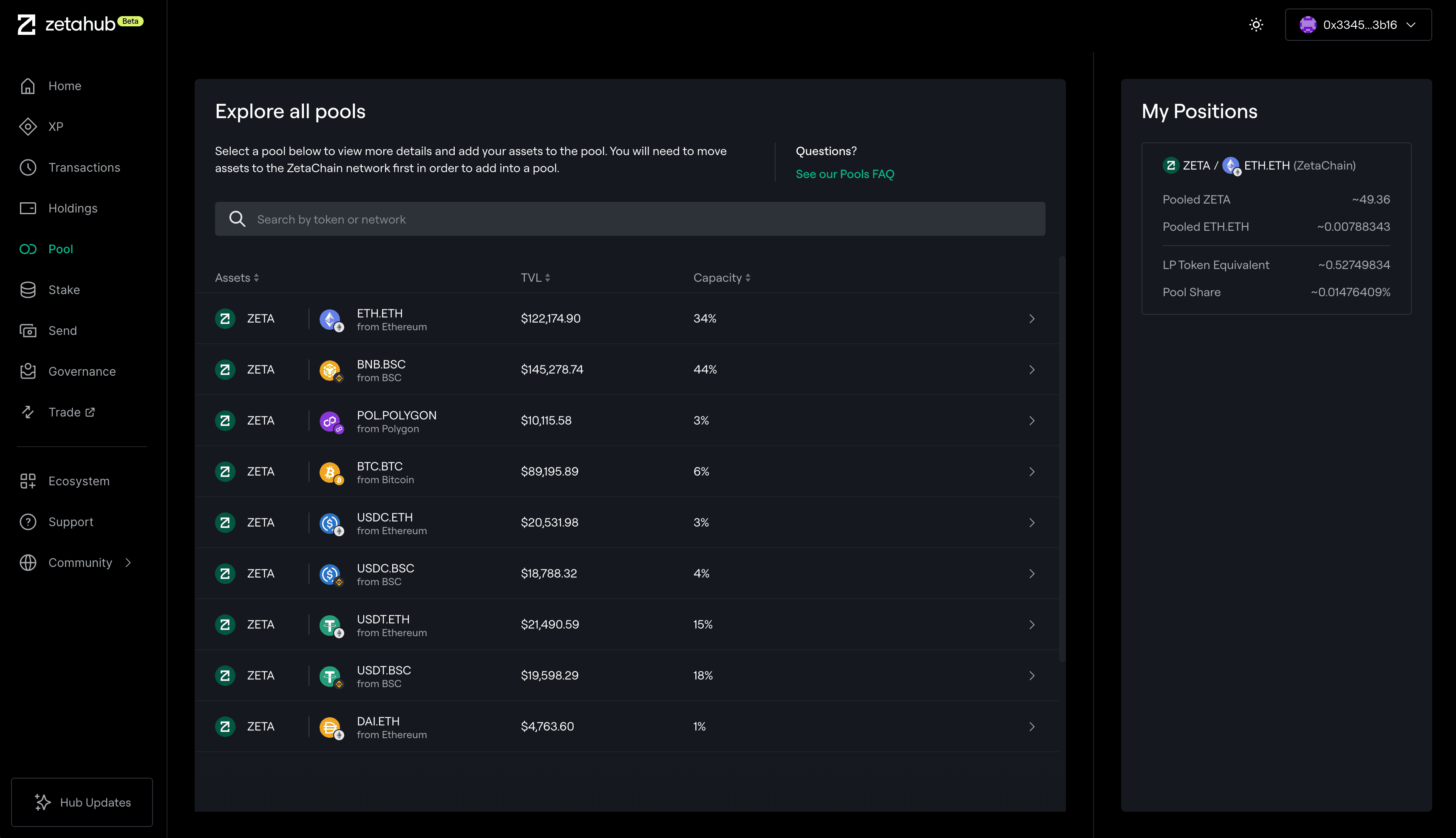Open the See our Pools FAQ link
This screenshot has height=838, width=1456.
[x=844, y=174]
